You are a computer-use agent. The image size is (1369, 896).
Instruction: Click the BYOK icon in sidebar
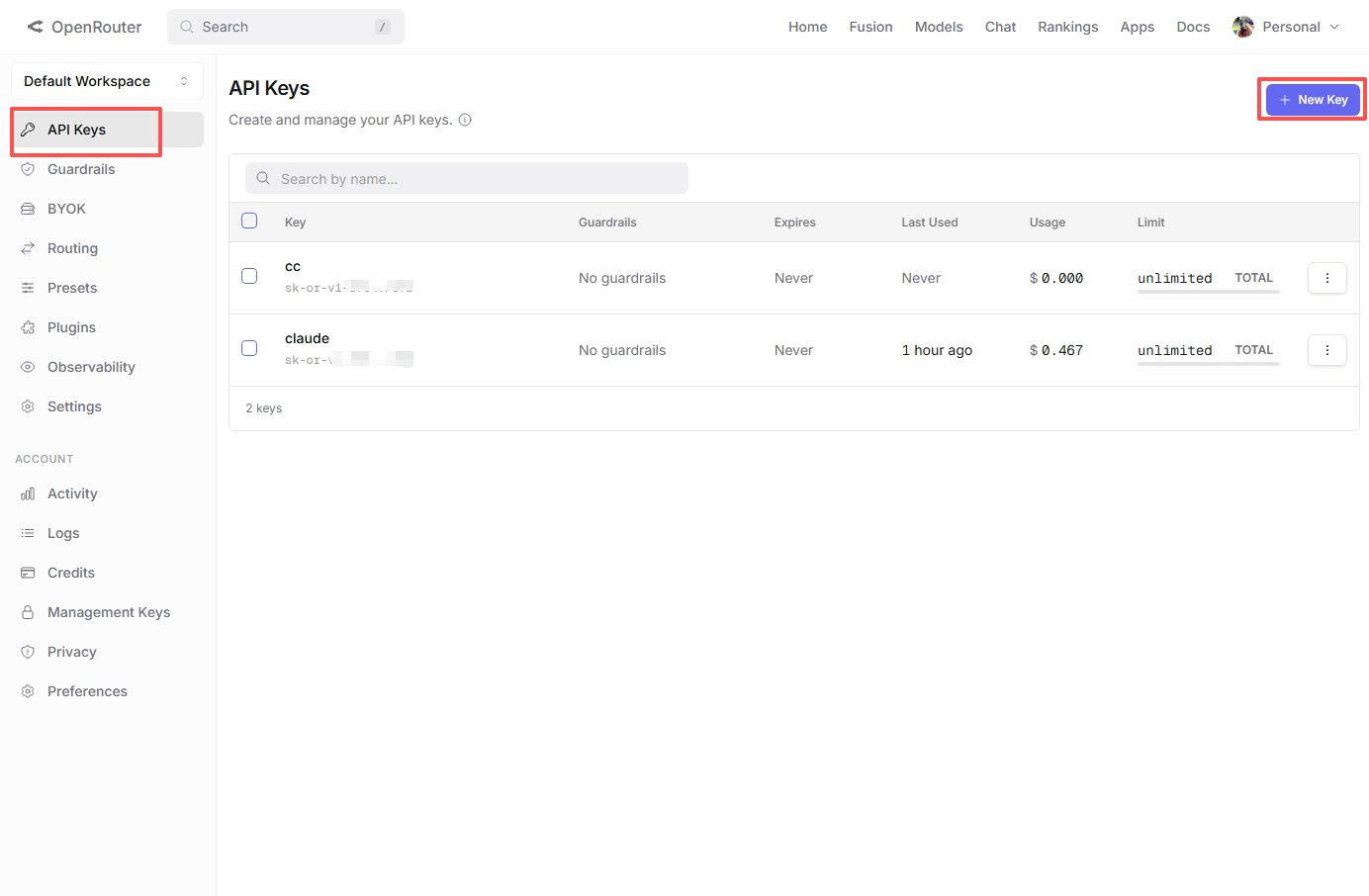pyautogui.click(x=28, y=209)
